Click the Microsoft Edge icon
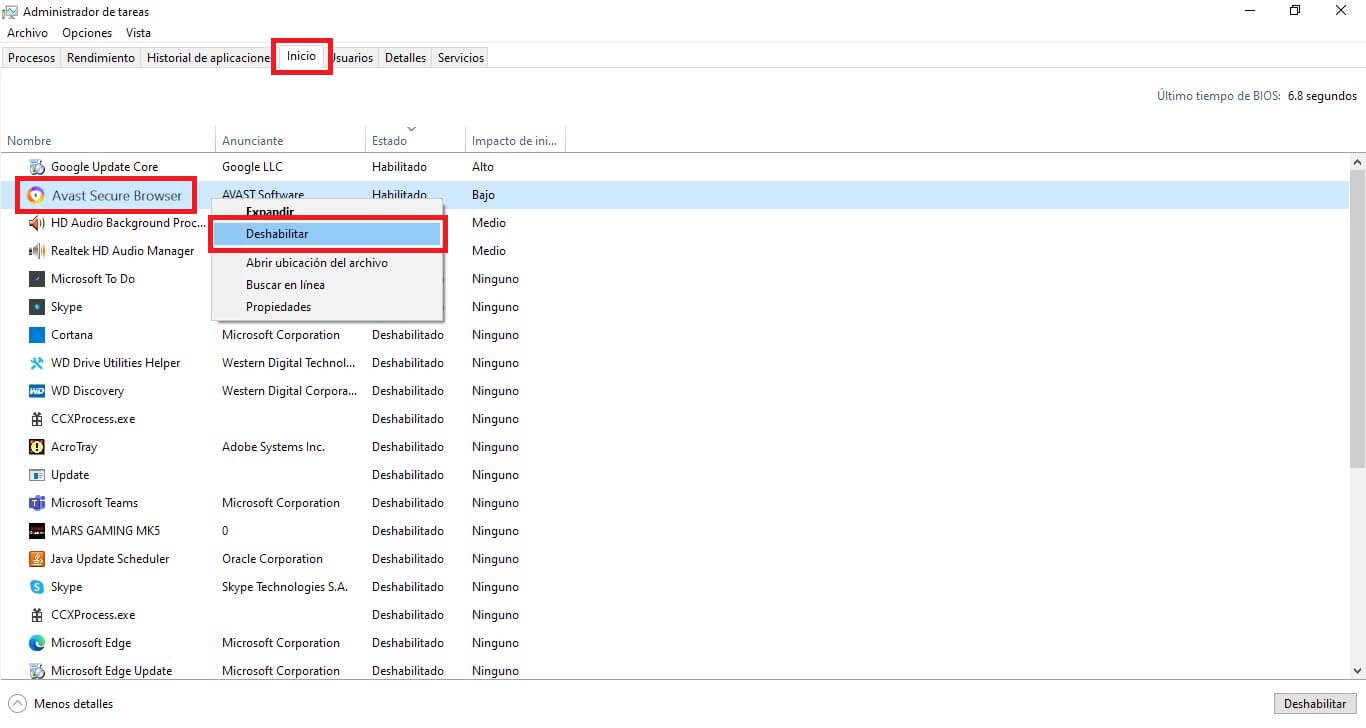This screenshot has width=1366, height=728. tap(37, 643)
